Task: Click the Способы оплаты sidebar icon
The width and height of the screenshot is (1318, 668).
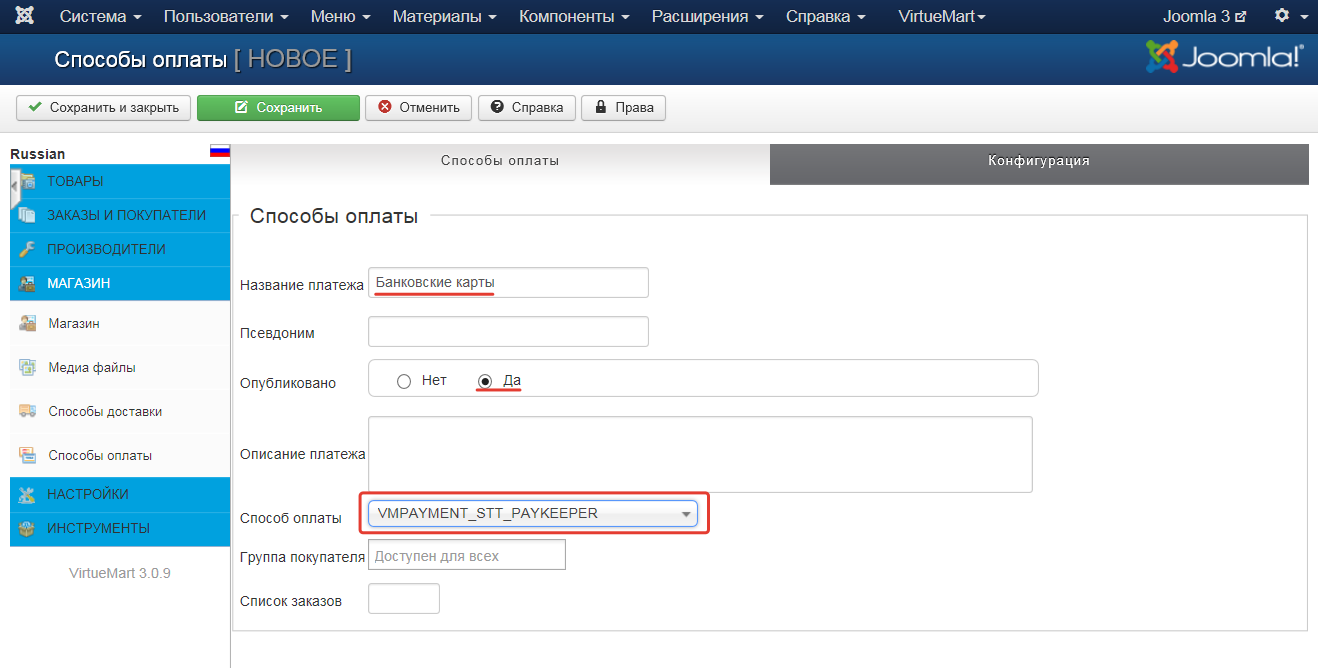Action: click(28, 455)
